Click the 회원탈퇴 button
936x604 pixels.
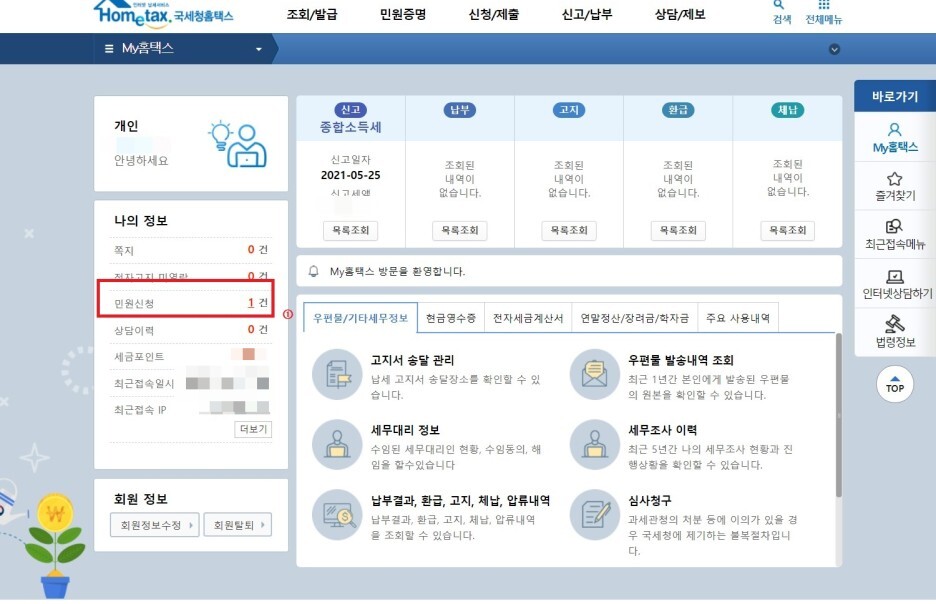click(x=238, y=525)
